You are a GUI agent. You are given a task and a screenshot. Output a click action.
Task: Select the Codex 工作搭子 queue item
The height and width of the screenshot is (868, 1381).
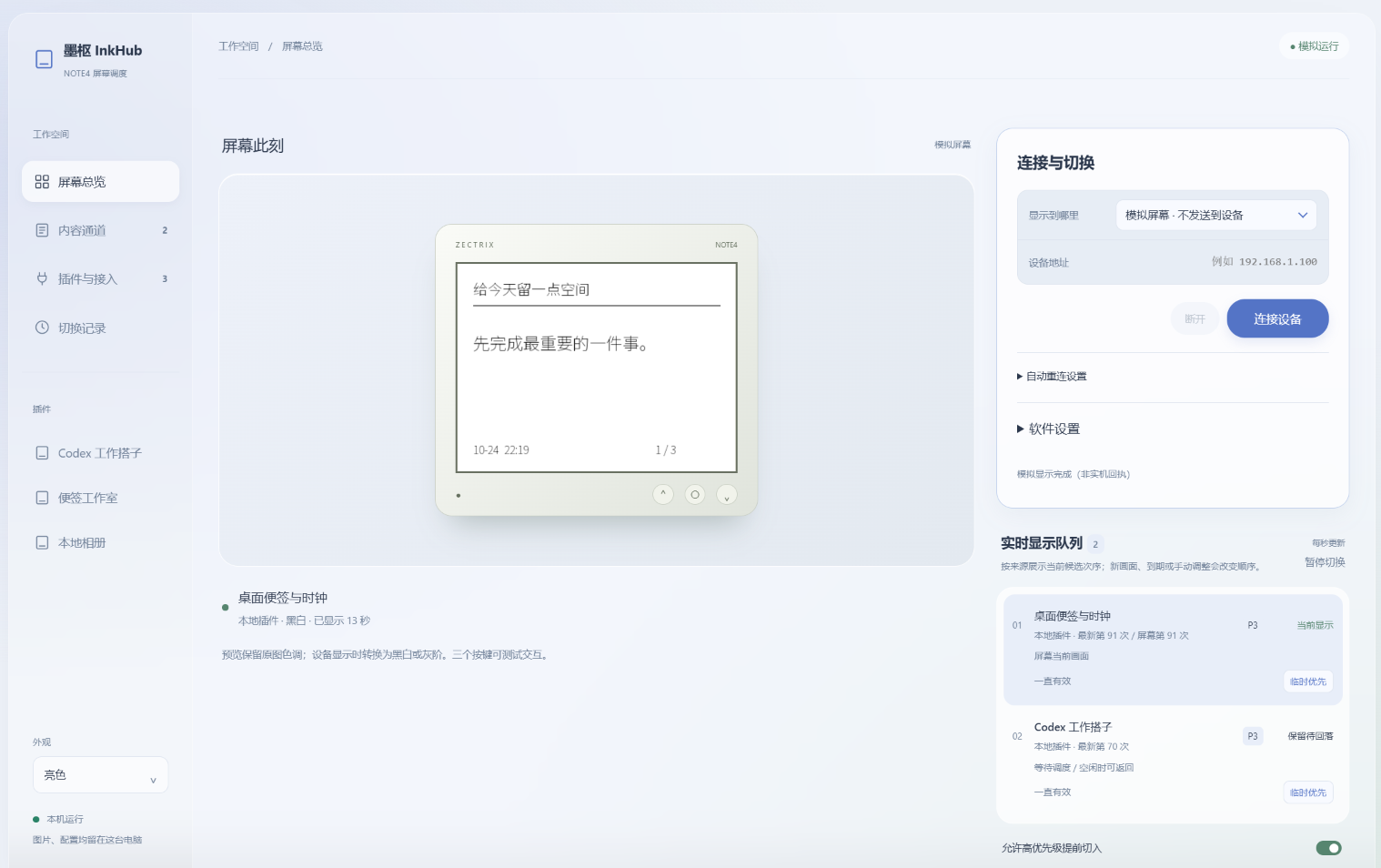point(1173,761)
